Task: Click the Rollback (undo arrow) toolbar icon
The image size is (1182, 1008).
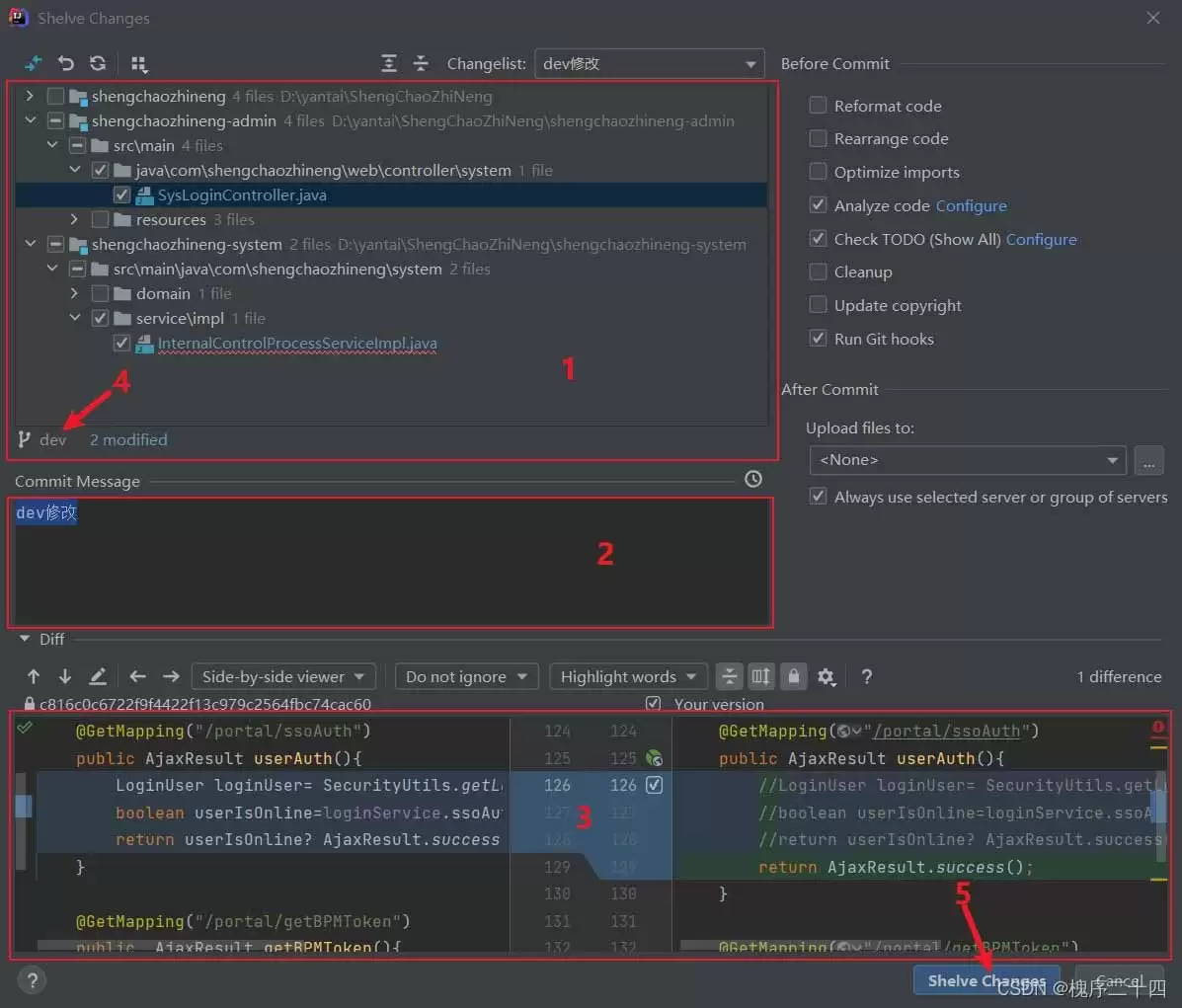Action: [x=65, y=63]
